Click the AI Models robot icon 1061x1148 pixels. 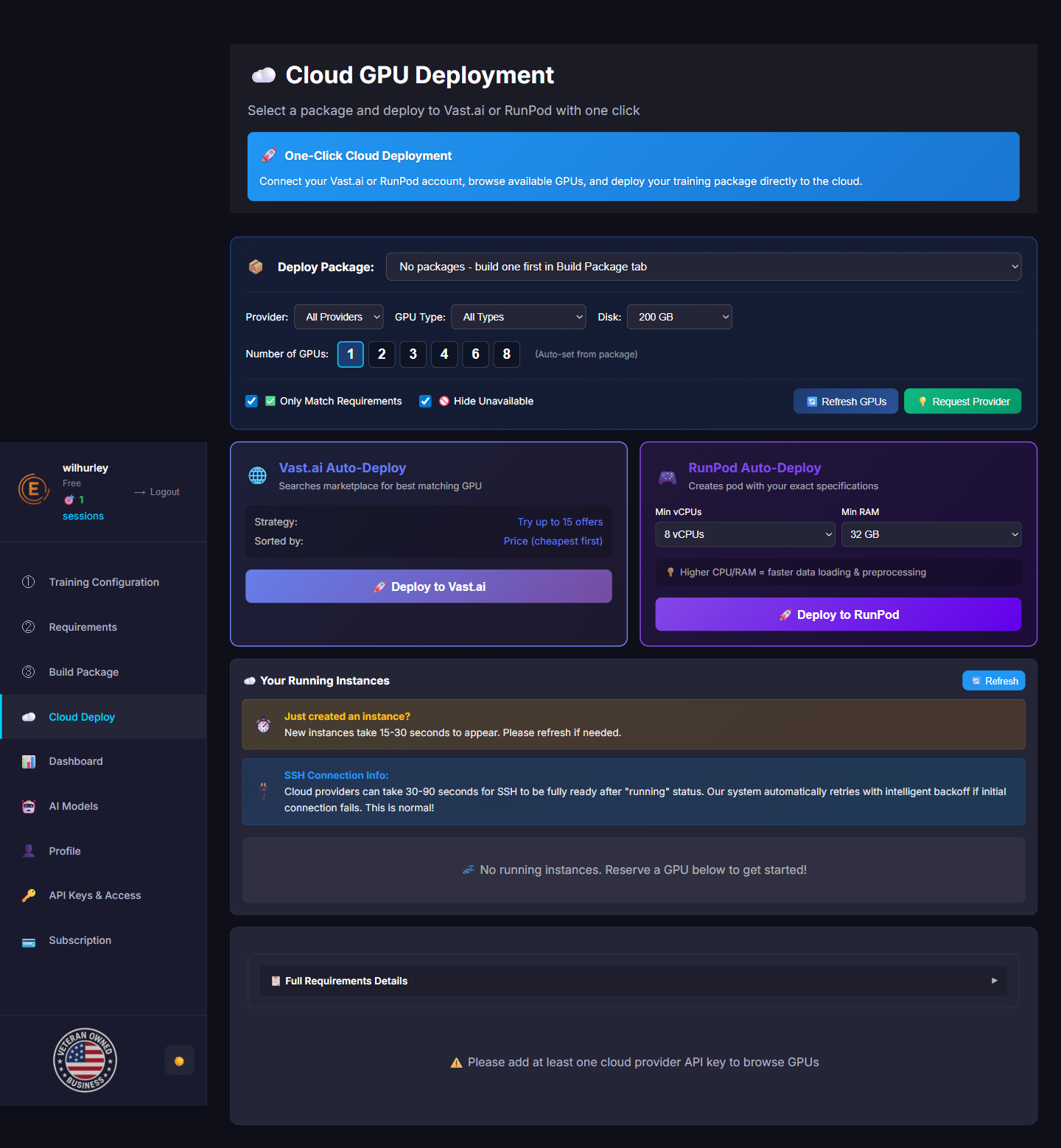pyautogui.click(x=29, y=806)
